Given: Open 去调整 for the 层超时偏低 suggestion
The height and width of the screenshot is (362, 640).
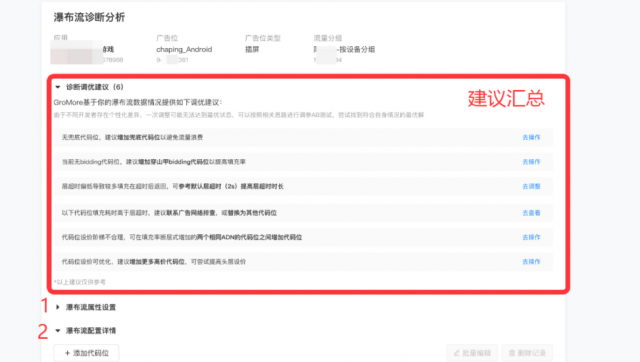Looking at the screenshot, I should pyautogui.click(x=531, y=186).
